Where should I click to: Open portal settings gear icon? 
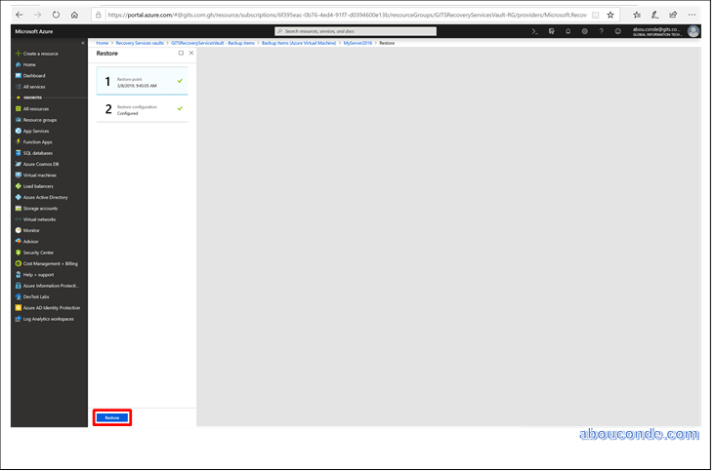coord(584,31)
